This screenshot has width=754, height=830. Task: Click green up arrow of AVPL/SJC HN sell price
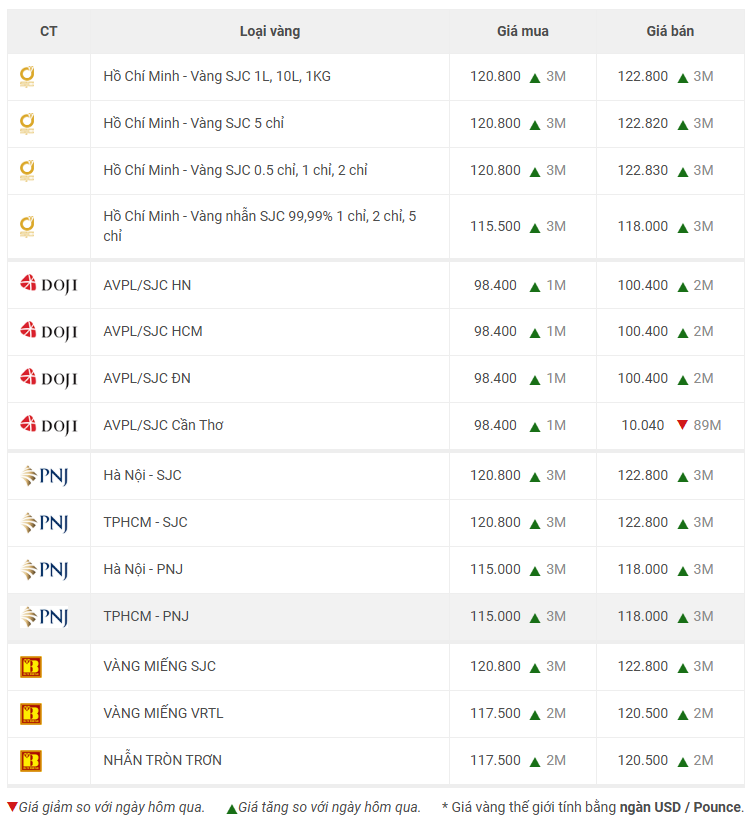click(683, 287)
